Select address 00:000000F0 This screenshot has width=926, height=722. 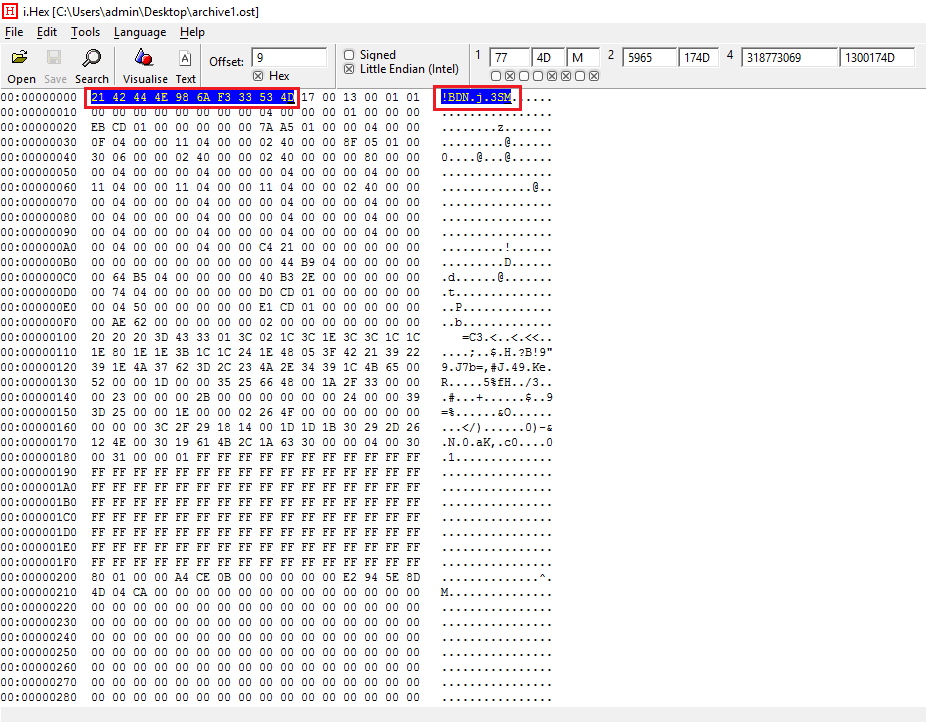coord(39,322)
